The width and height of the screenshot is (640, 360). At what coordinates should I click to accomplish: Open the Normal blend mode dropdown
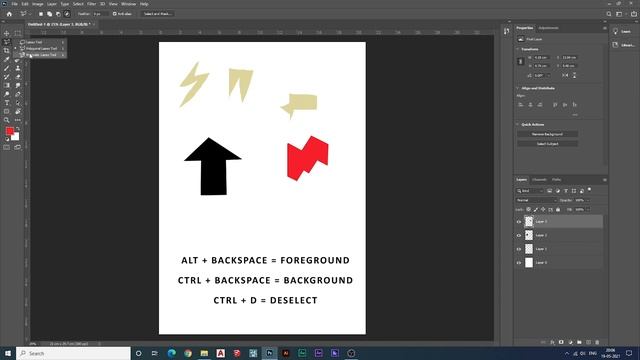[x=536, y=200]
